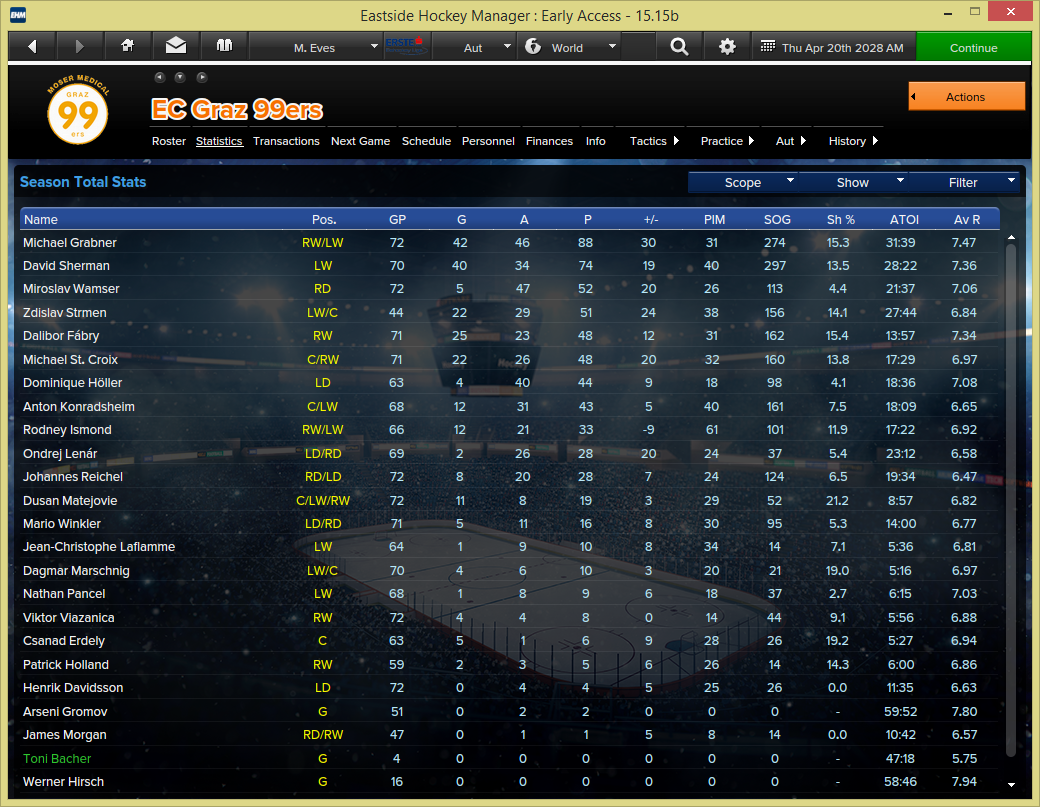Sort by the SOG column header

pyautogui.click(x=777, y=219)
